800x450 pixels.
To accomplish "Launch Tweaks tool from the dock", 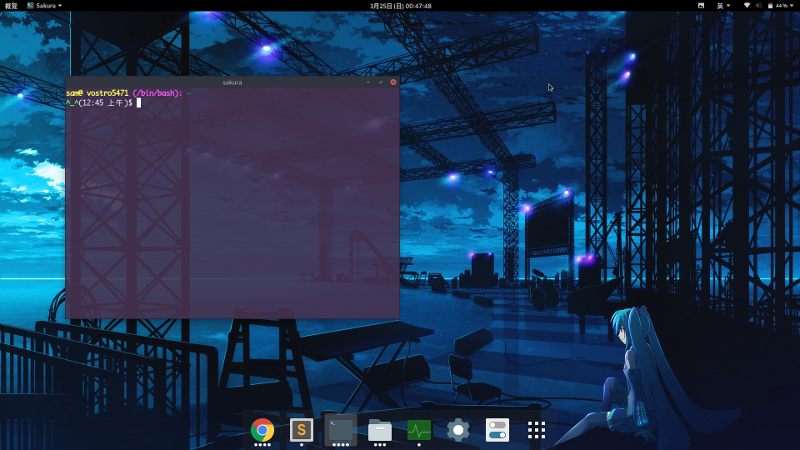I will point(497,430).
